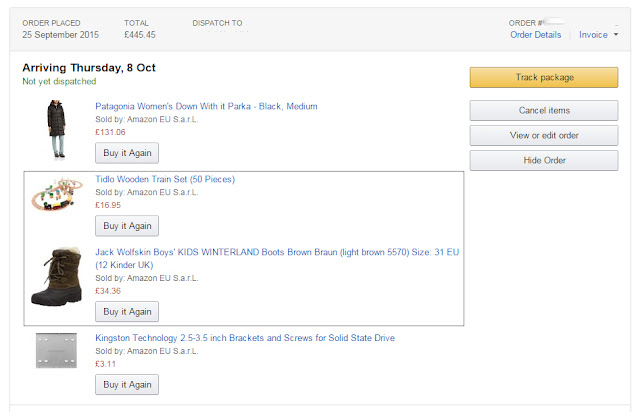Click the Tidlo wooden train set image
This screenshot has width=640, height=412.
56,195
